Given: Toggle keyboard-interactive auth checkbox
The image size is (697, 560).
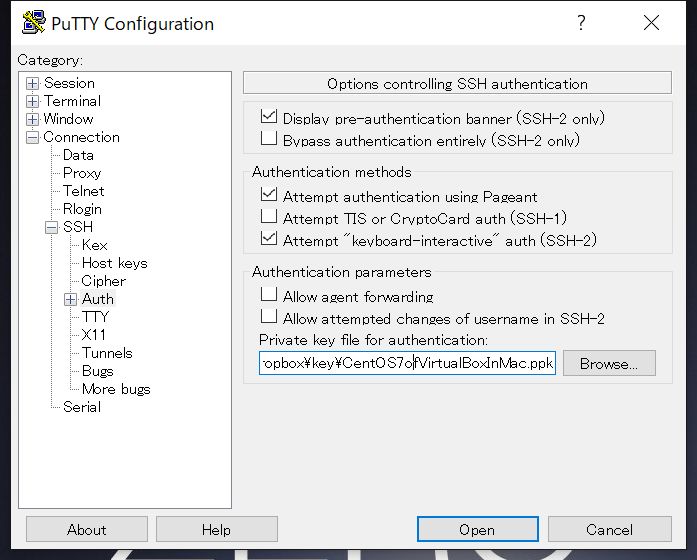Looking at the screenshot, I should point(268,238).
